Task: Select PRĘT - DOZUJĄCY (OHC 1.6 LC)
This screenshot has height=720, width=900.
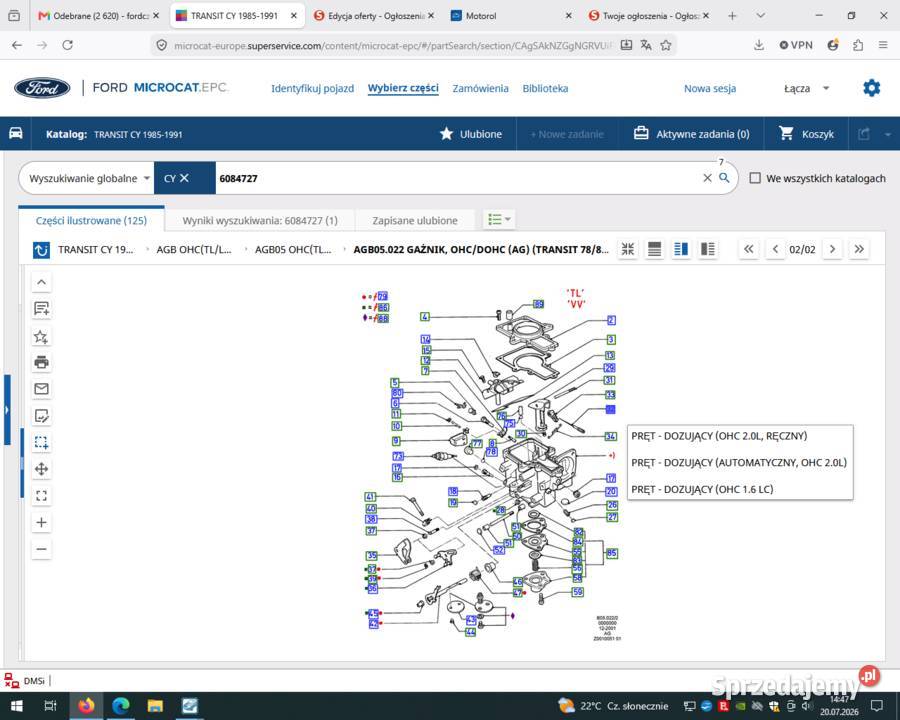Action: [x=702, y=489]
